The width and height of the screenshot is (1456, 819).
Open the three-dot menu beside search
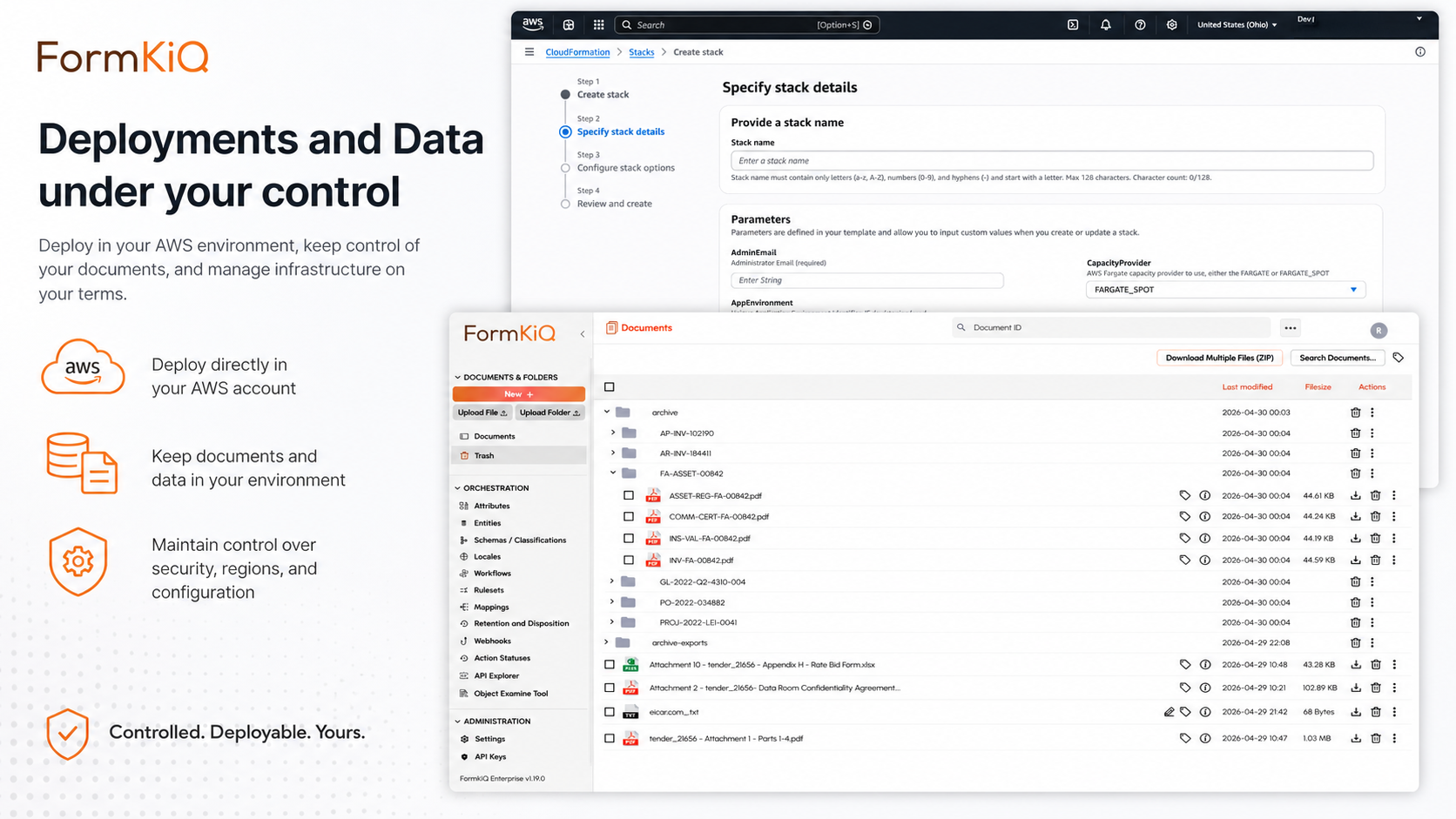point(1291,328)
